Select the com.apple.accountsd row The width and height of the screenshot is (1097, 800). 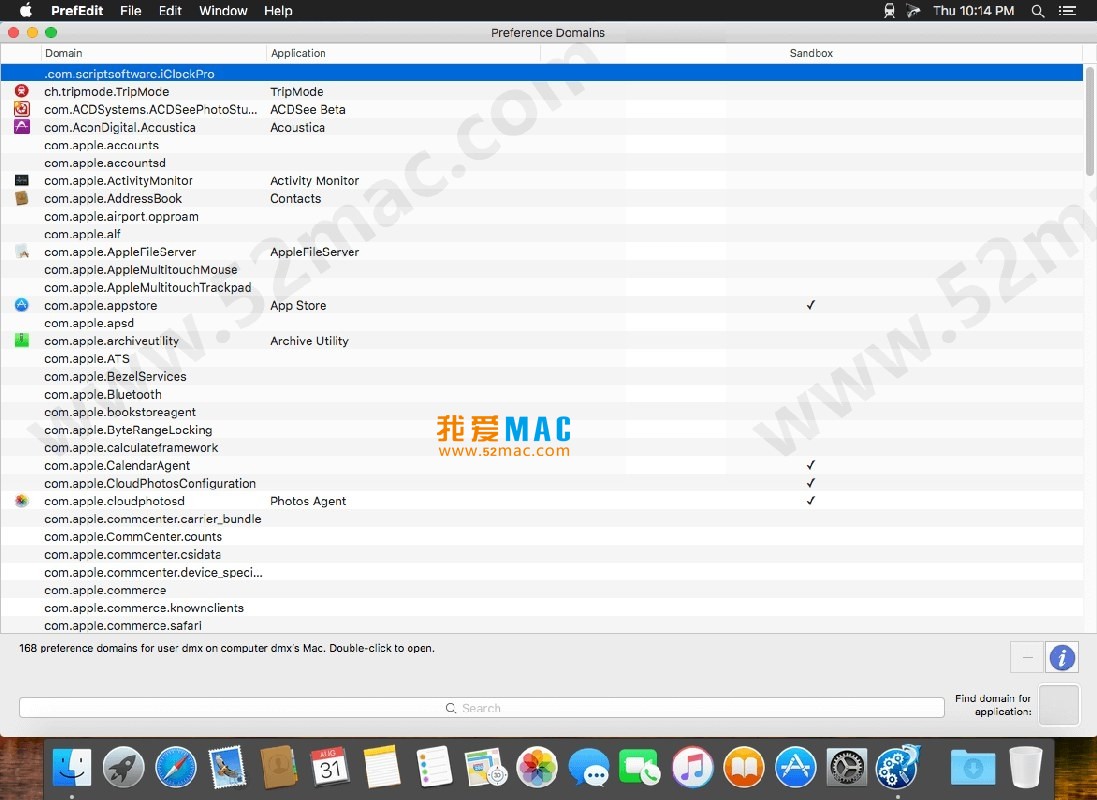pos(542,162)
